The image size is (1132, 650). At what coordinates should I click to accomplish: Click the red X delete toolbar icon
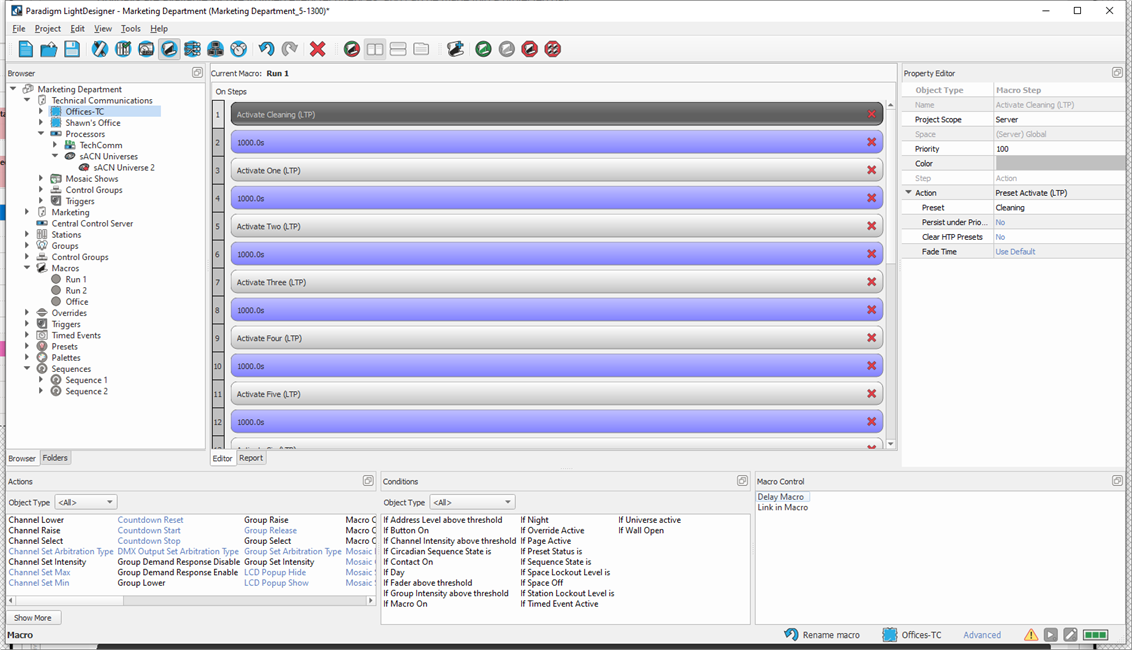pos(317,49)
